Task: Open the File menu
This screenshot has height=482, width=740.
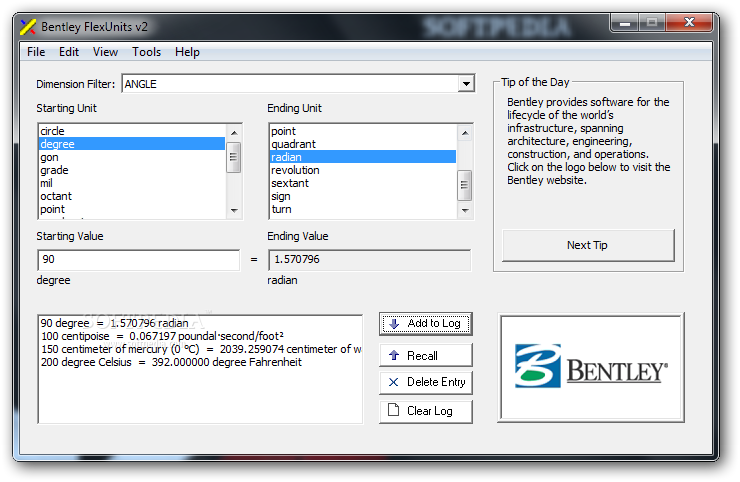Action: 36,52
